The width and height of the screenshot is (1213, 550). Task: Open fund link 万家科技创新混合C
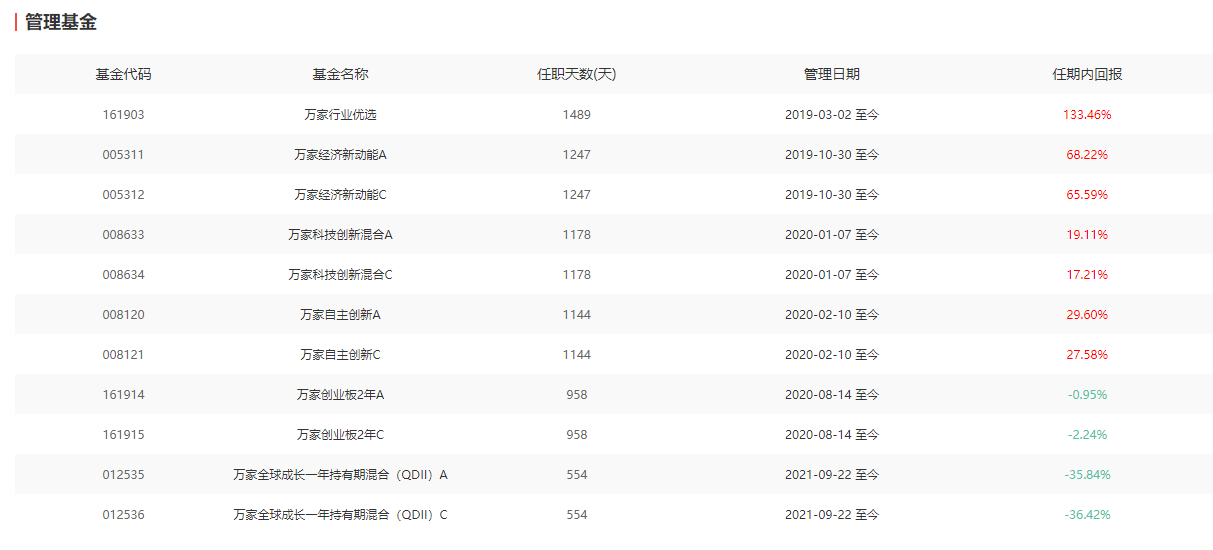pos(340,275)
